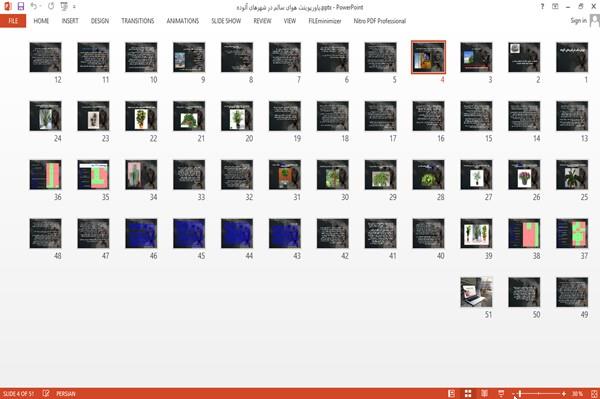
Task: Open the PowerPoint Help question mark
Action: point(542,7)
